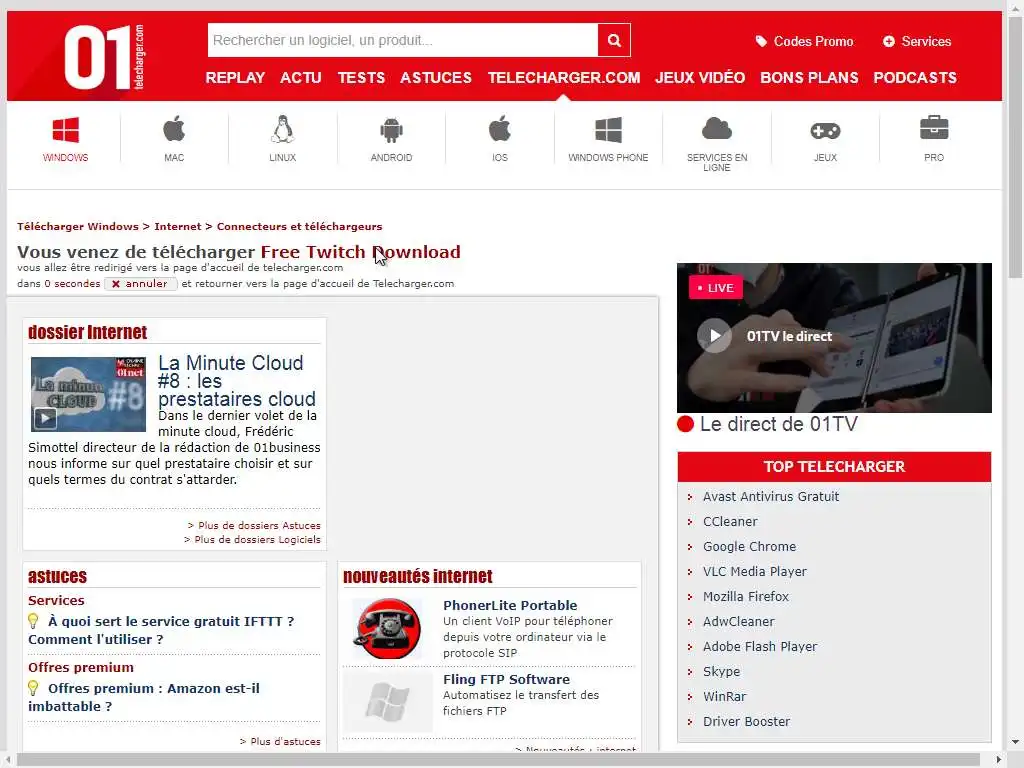Go to the ASTUCES section
The height and width of the screenshot is (768, 1024).
click(x=436, y=78)
